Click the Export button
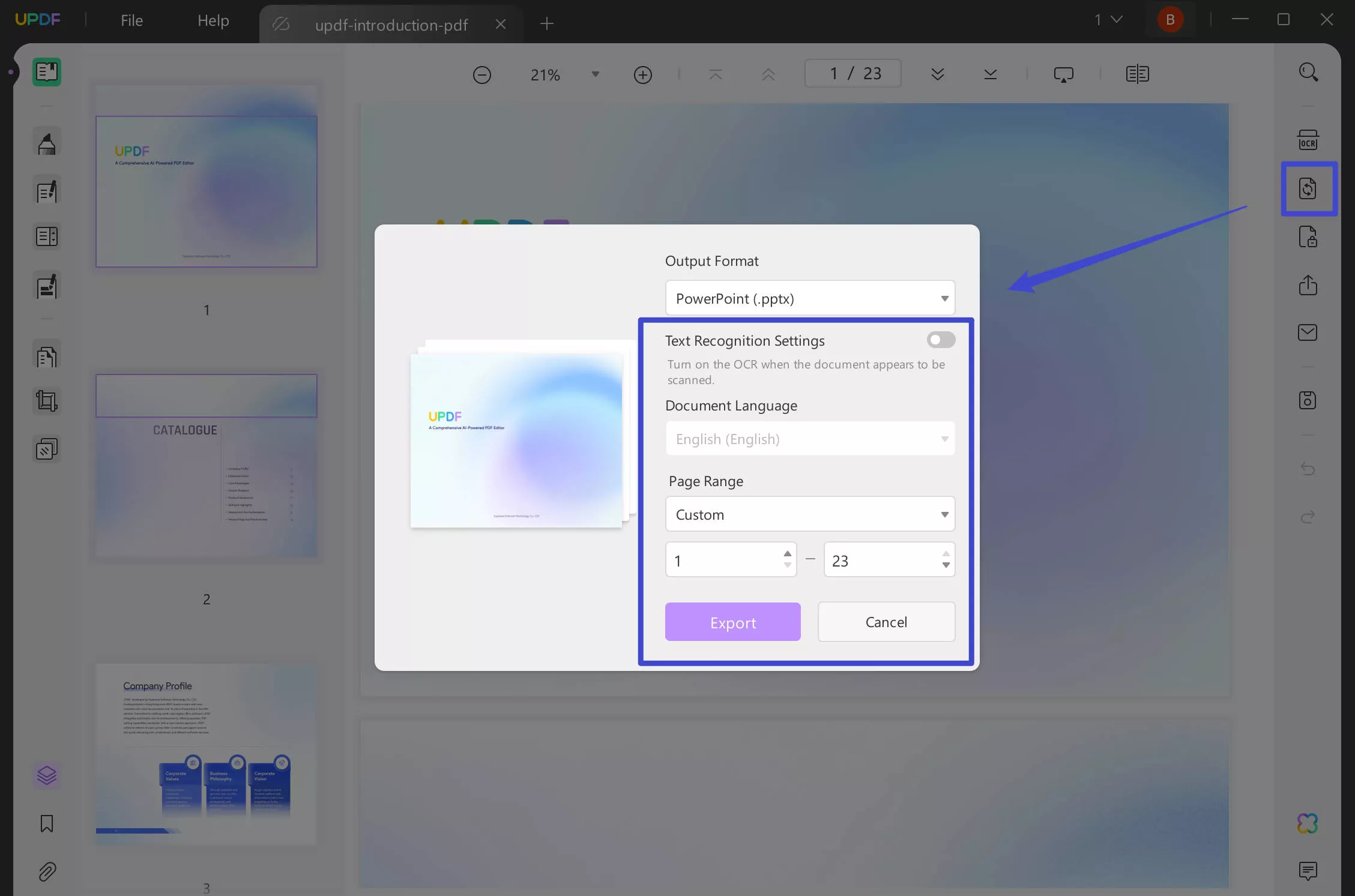The height and width of the screenshot is (896, 1355). (x=732, y=622)
